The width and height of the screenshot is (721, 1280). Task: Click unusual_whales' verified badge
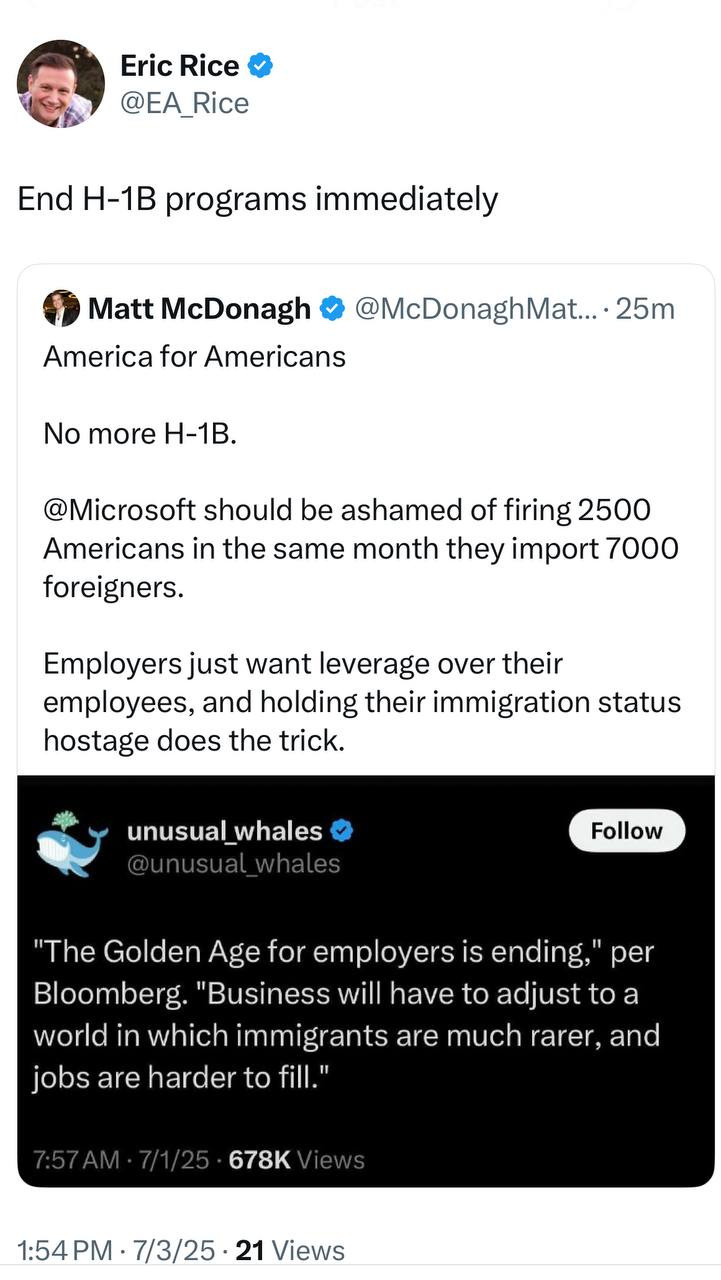[x=343, y=831]
